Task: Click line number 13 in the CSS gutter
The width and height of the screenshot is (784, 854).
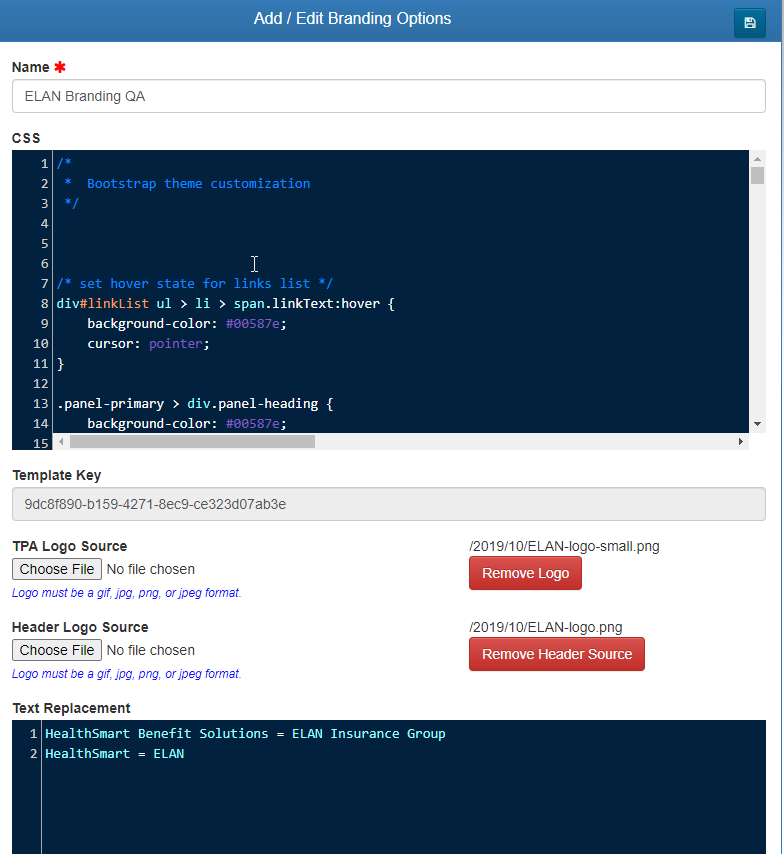Action: click(40, 404)
